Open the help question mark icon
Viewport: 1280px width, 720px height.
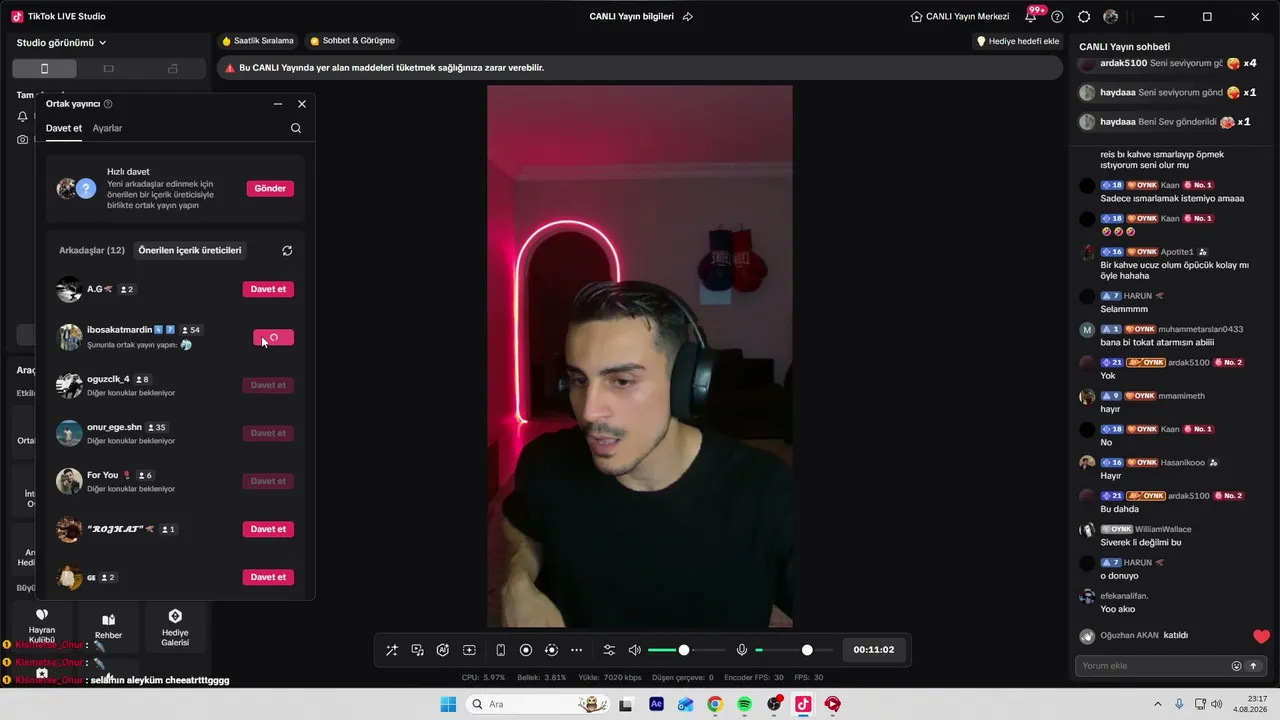coord(1057,17)
